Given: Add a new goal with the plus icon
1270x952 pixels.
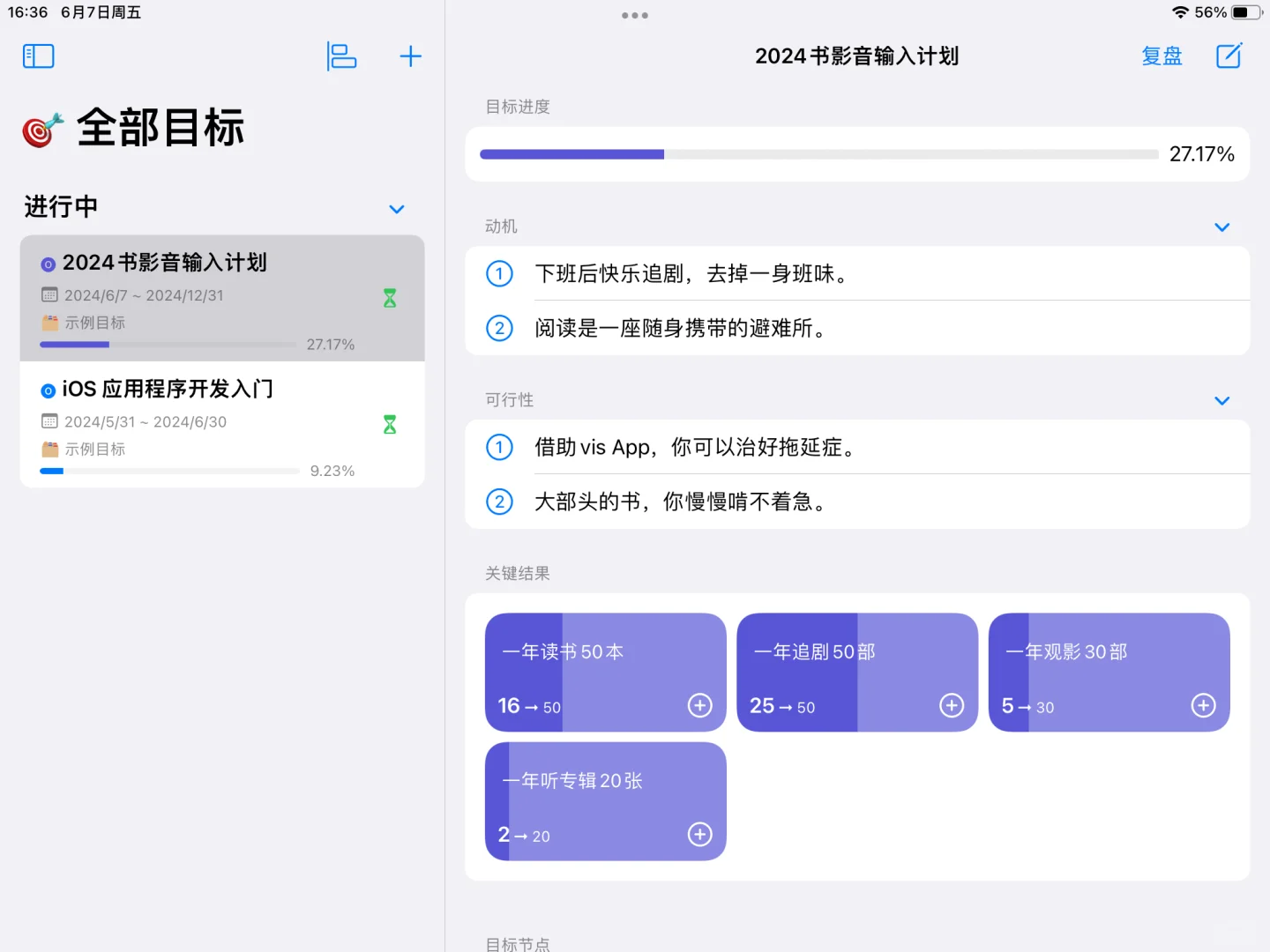Looking at the screenshot, I should tap(410, 56).
